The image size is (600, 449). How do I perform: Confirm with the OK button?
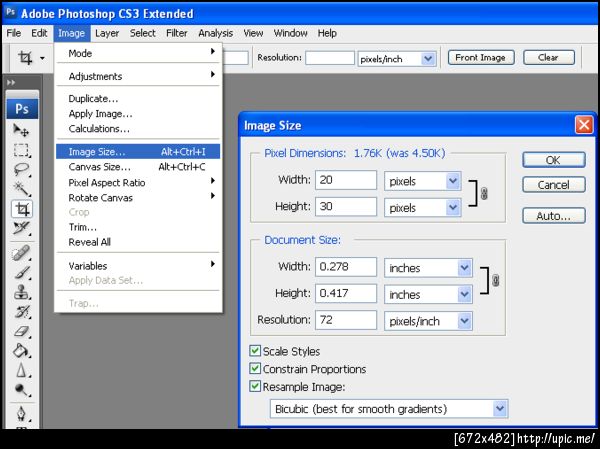[x=554, y=160]
